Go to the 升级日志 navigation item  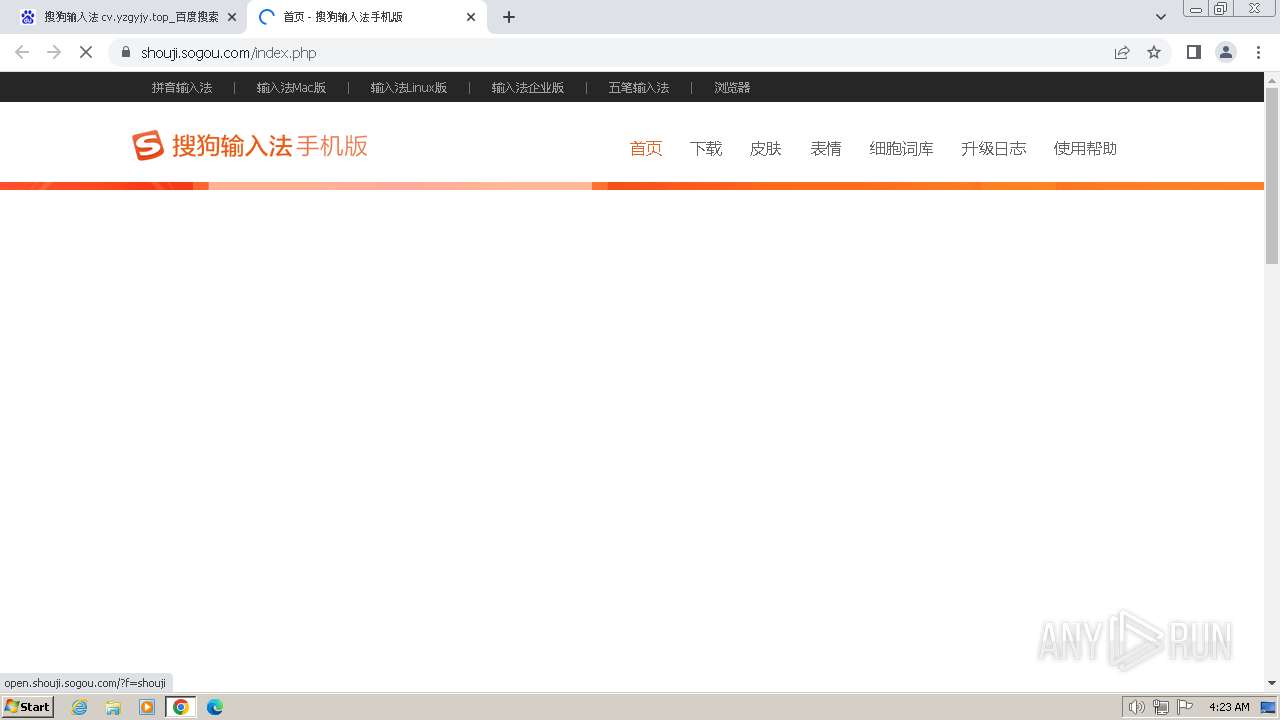tap(993, 148)
